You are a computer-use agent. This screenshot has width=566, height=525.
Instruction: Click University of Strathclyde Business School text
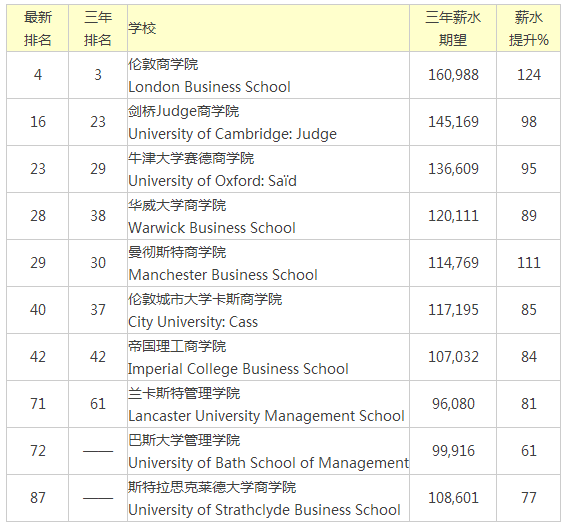pyautogui.click(x=264, y=510)
